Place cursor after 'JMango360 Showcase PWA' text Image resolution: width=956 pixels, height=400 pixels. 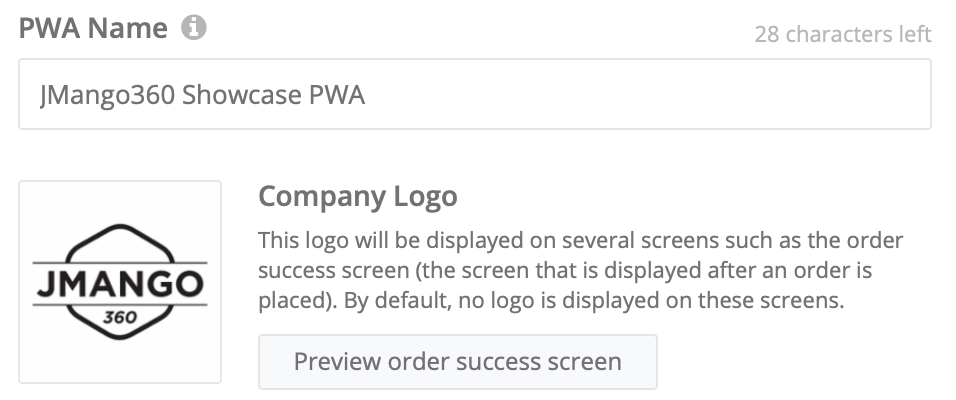(367, 95)
